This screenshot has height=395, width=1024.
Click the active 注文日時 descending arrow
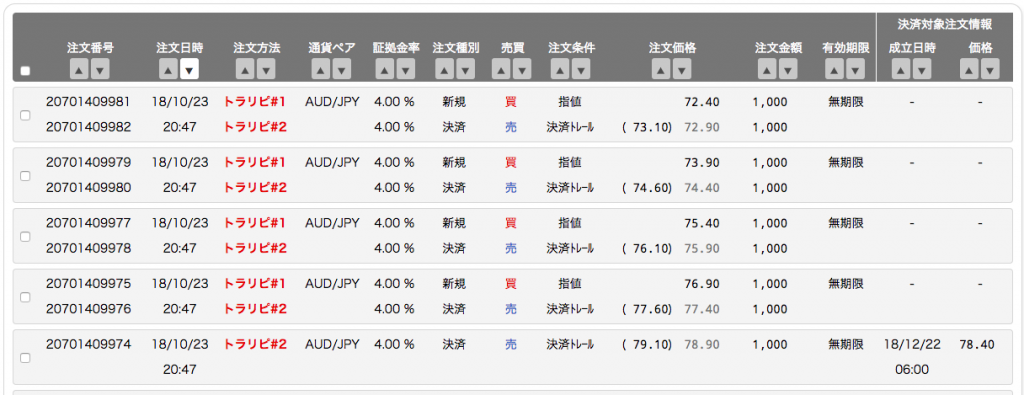point(189,69)
